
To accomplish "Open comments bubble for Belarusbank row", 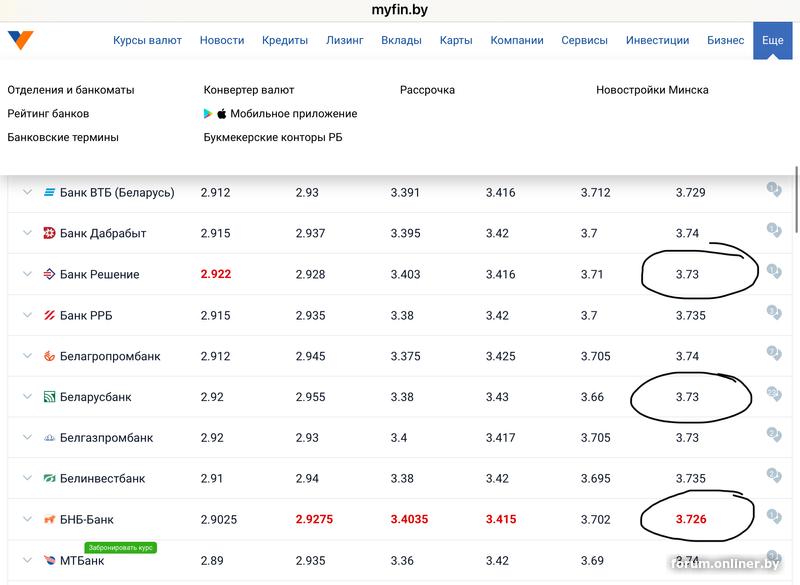I will coord(773,395).
